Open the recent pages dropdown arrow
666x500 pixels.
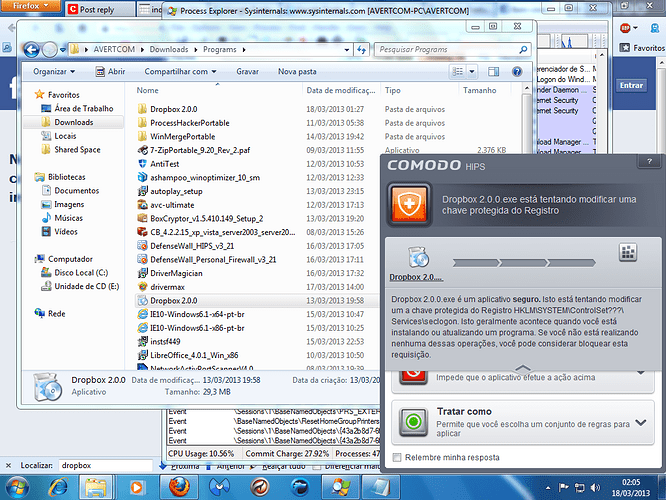[63, 50]
